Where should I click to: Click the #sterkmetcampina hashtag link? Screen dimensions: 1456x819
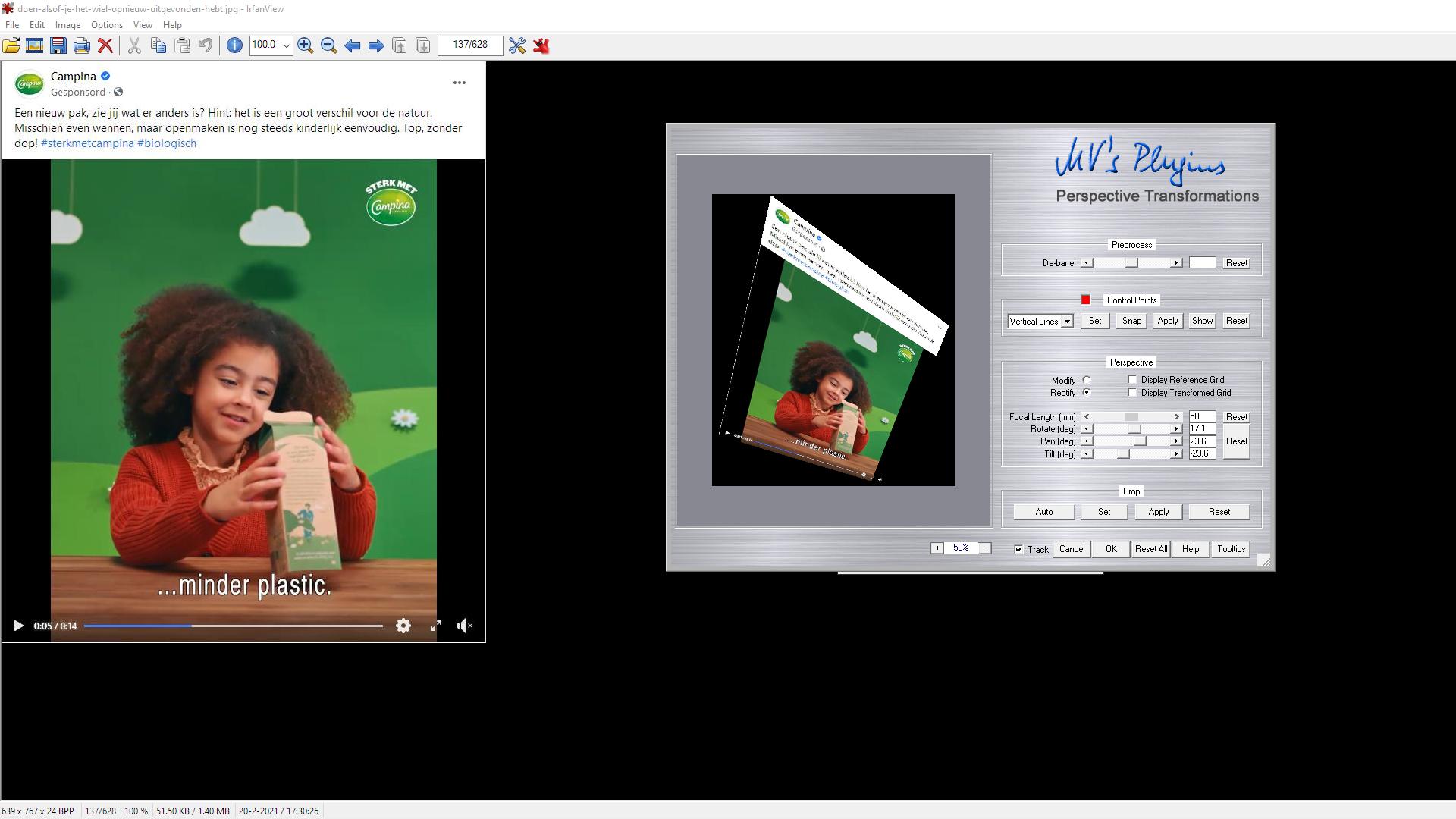87,143
